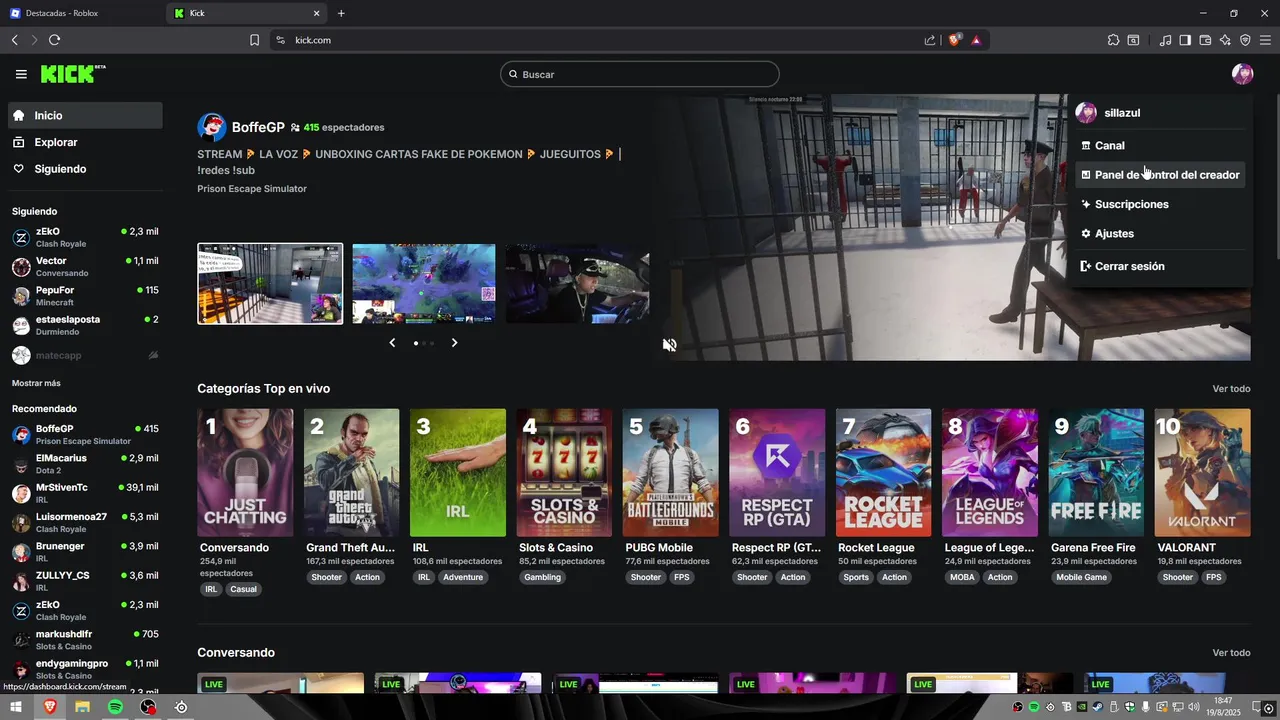Open Windows Start menu
The image size is (1280, 720).
(x=16, y=707)
